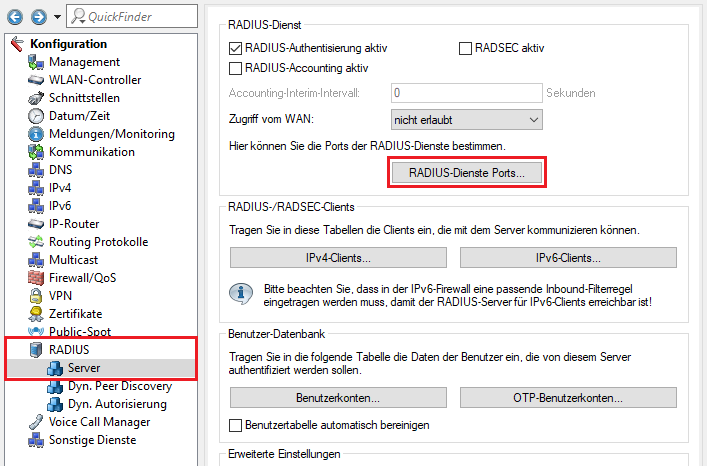The height and width of the screenshot is (466, 707).
Task: Click the Management tree icon
Action: tap(36, 62)
